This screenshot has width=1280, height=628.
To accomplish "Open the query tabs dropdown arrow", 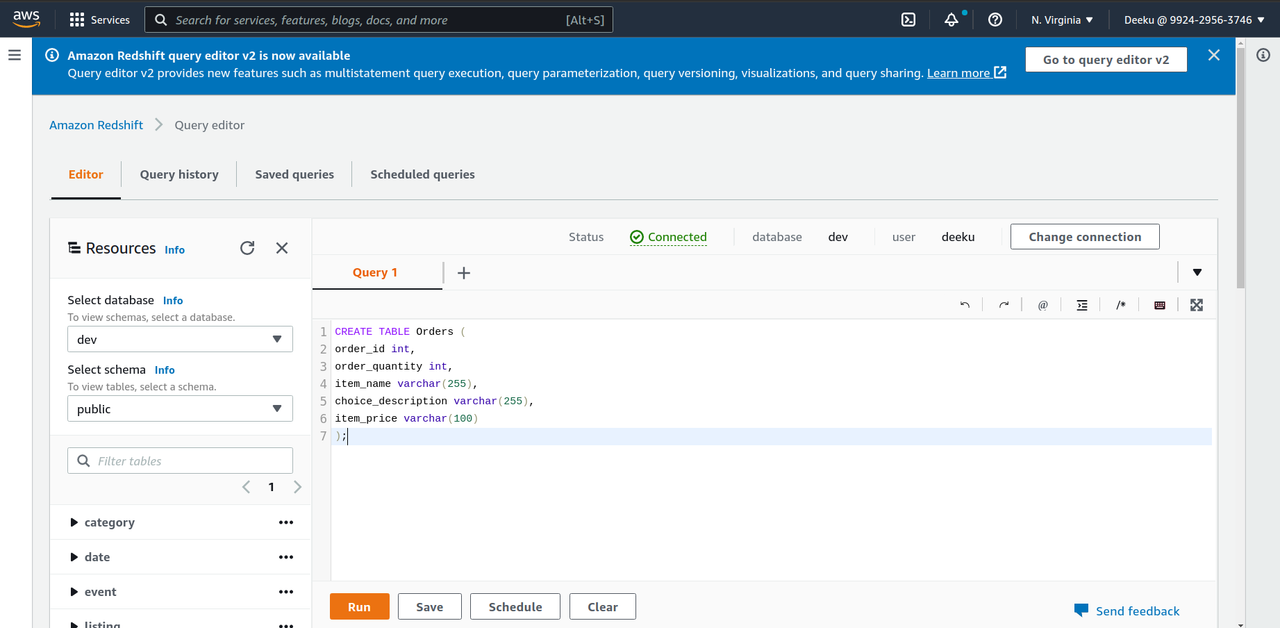I will click(1197, 273).
